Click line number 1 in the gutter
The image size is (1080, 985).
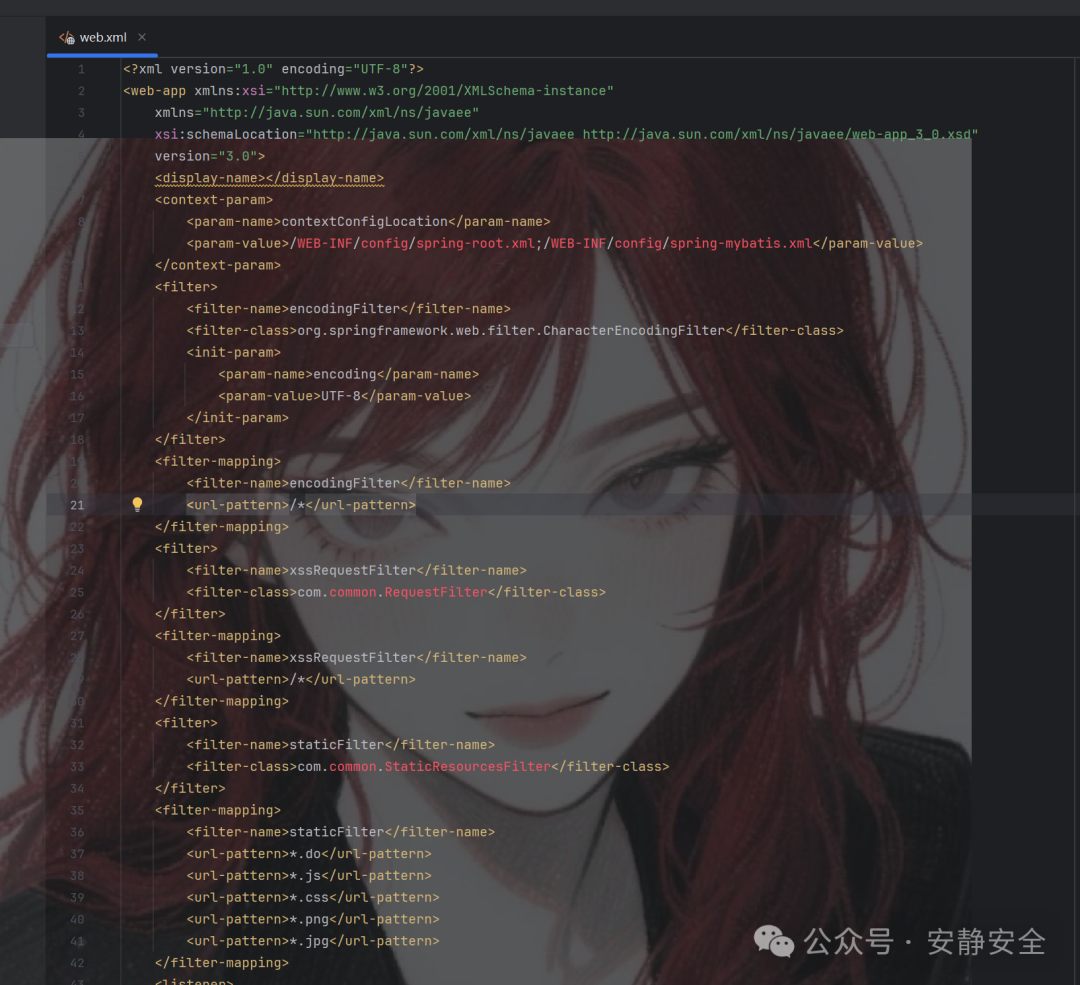point(80,69)
